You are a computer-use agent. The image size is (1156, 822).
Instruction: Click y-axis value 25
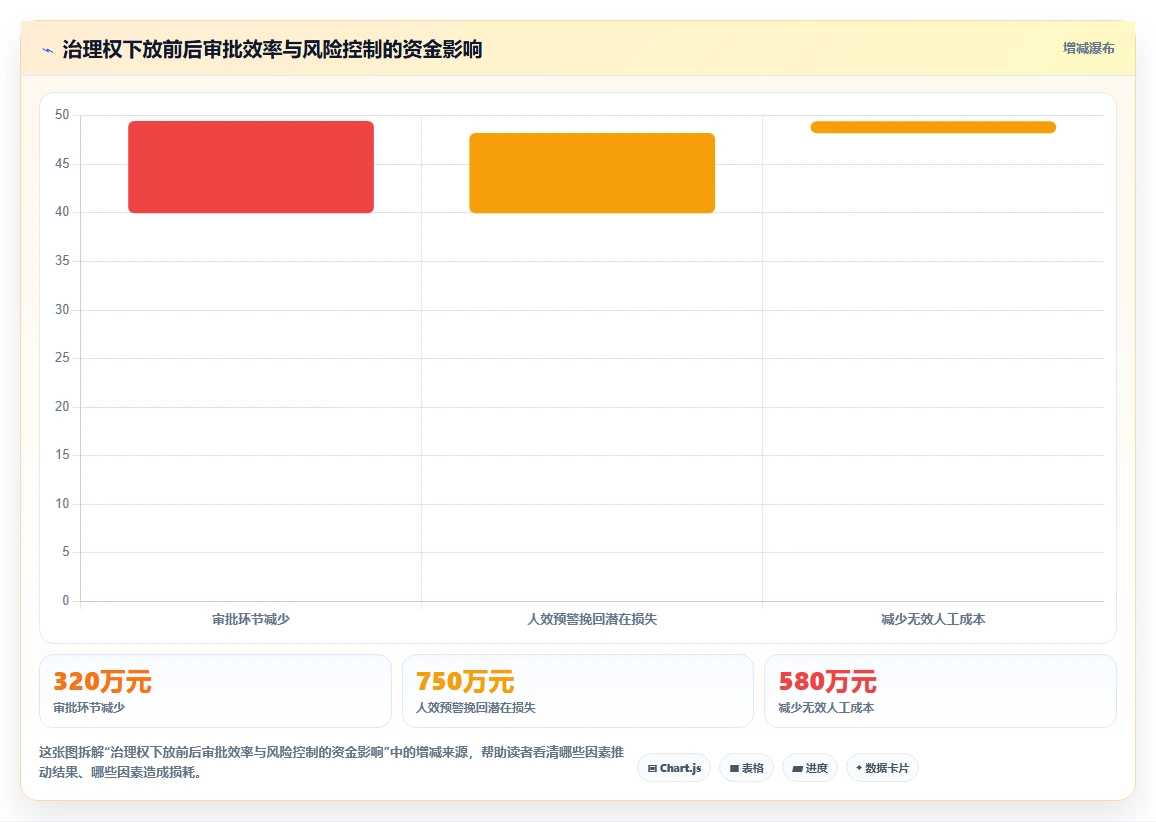(x=62, y=358)
